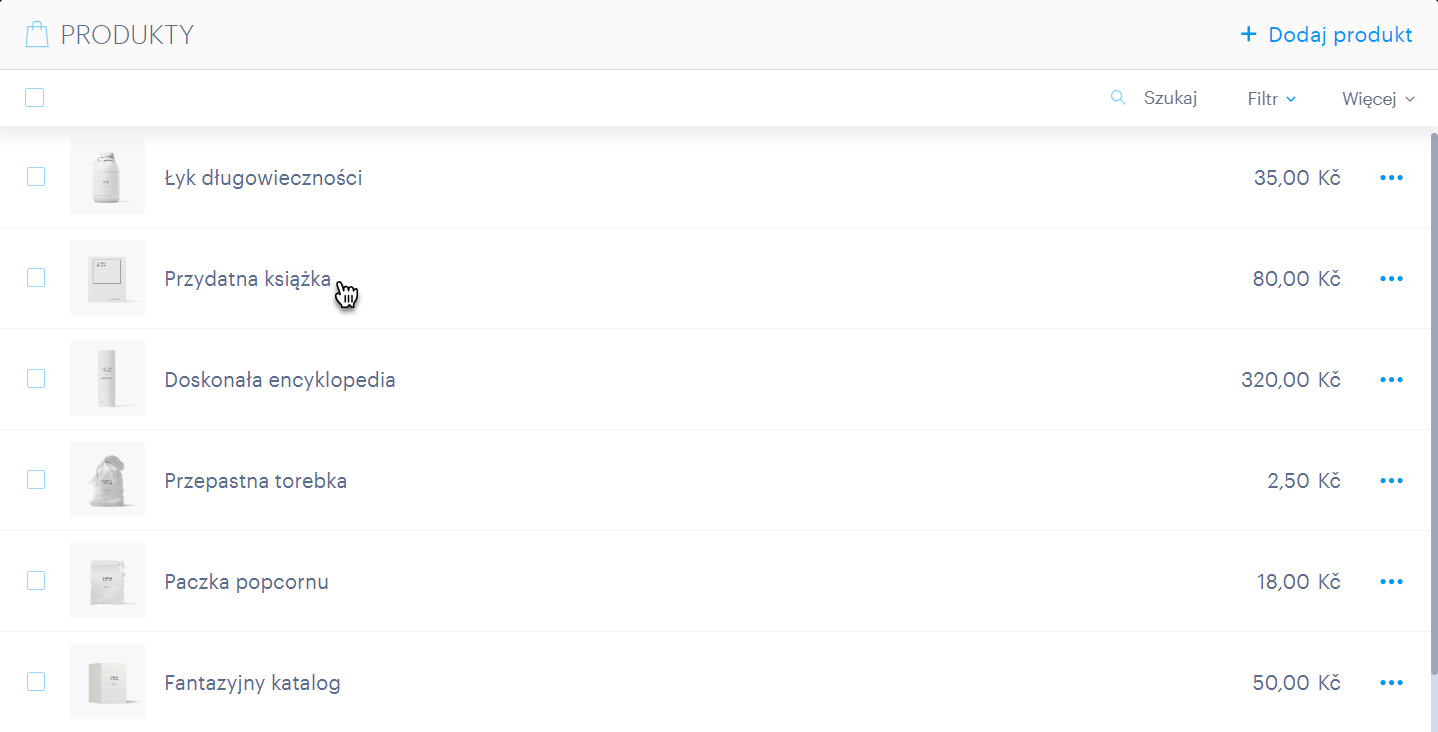
Task: Check the box for Łyk długowieczności
Action: click(36, 177)
